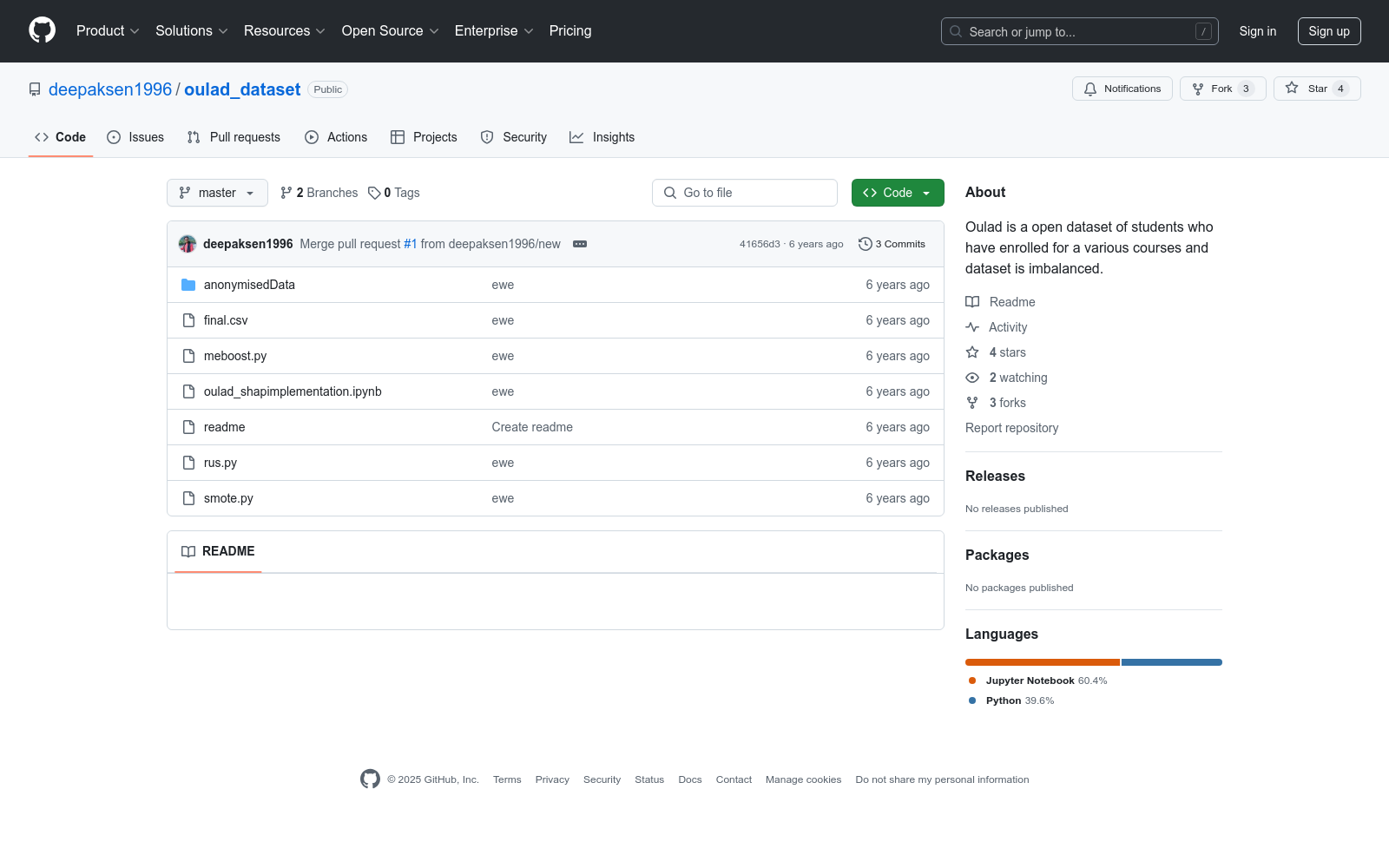Focus the Search or jump to field

point(1080,31)
